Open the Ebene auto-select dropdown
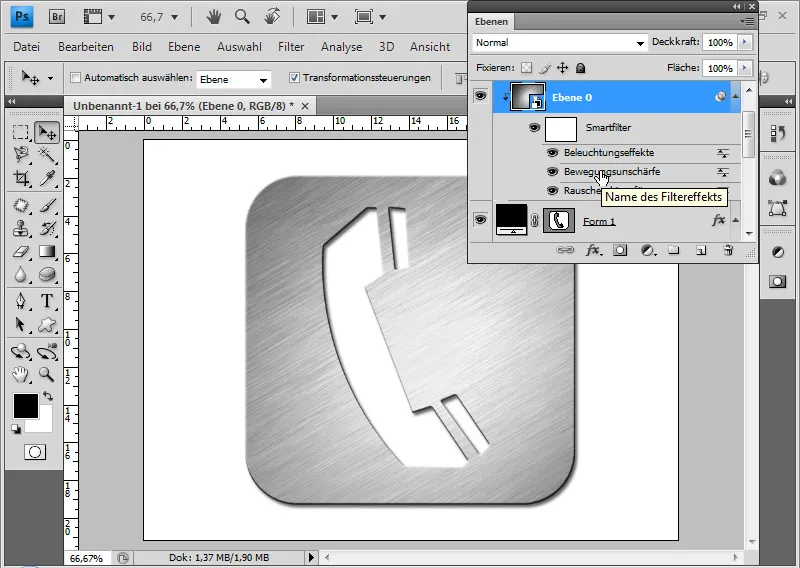 tap(234, 80)
